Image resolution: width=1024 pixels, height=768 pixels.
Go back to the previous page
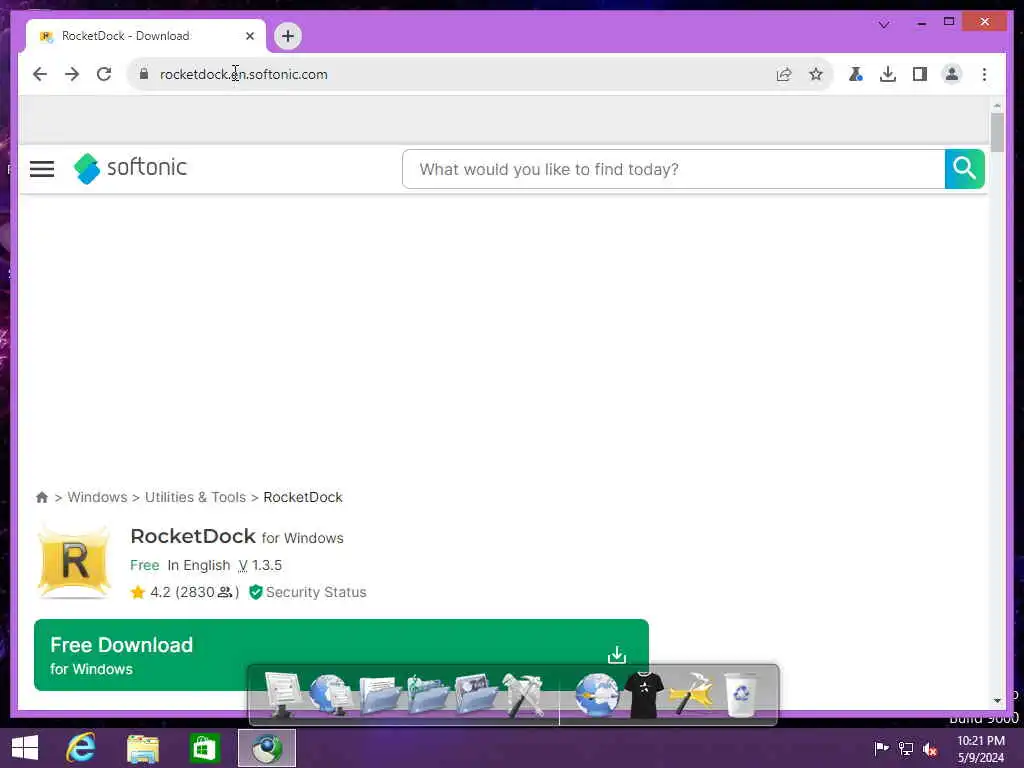[40, 74]
